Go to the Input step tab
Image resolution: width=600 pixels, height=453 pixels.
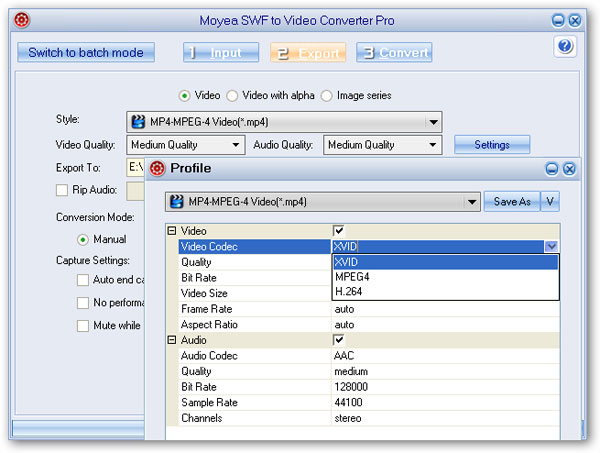221,52
